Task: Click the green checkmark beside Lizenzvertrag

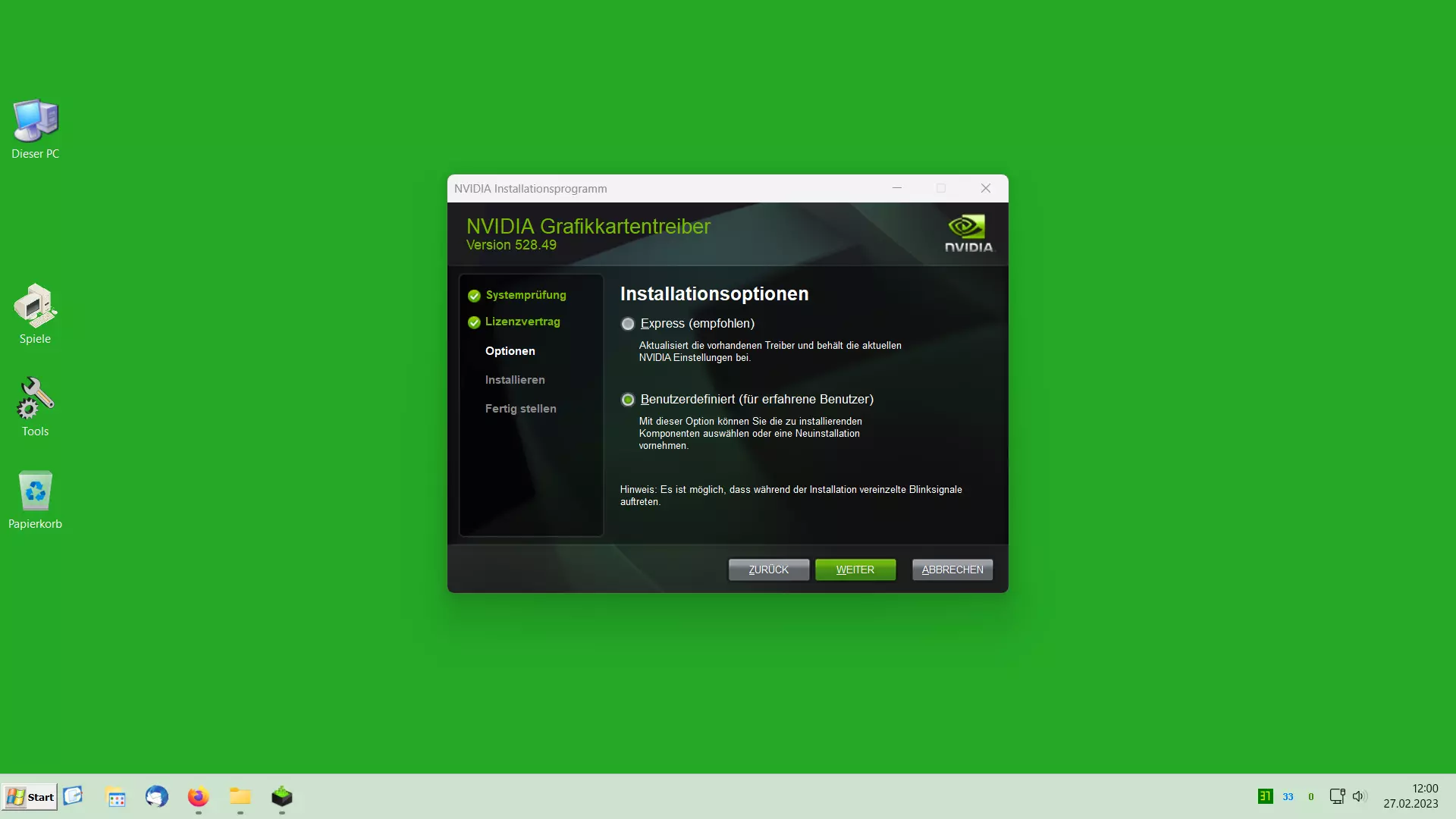Action: tap(474, 322)
